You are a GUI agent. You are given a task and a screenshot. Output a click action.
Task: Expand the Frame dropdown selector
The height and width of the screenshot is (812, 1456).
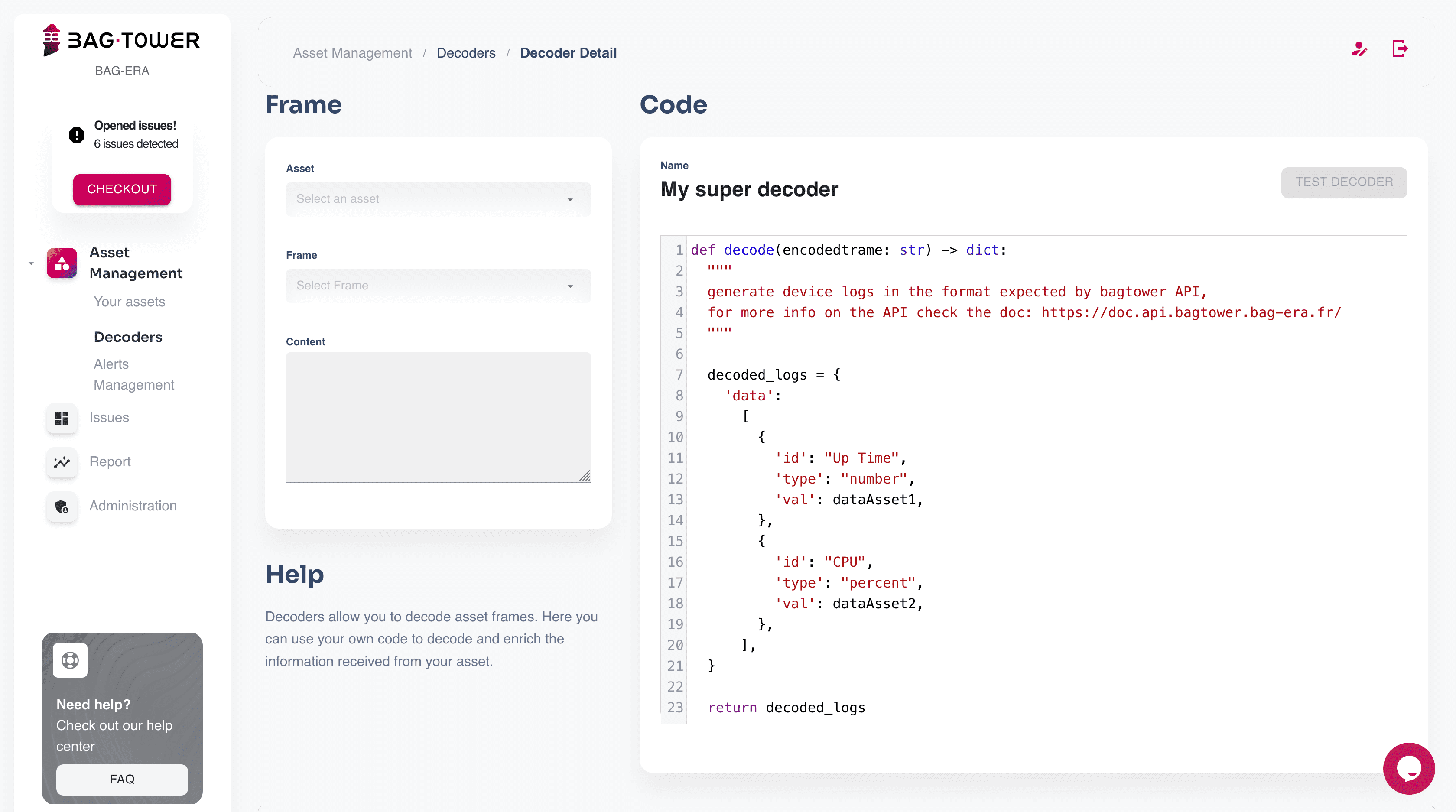tap(436, 286)
